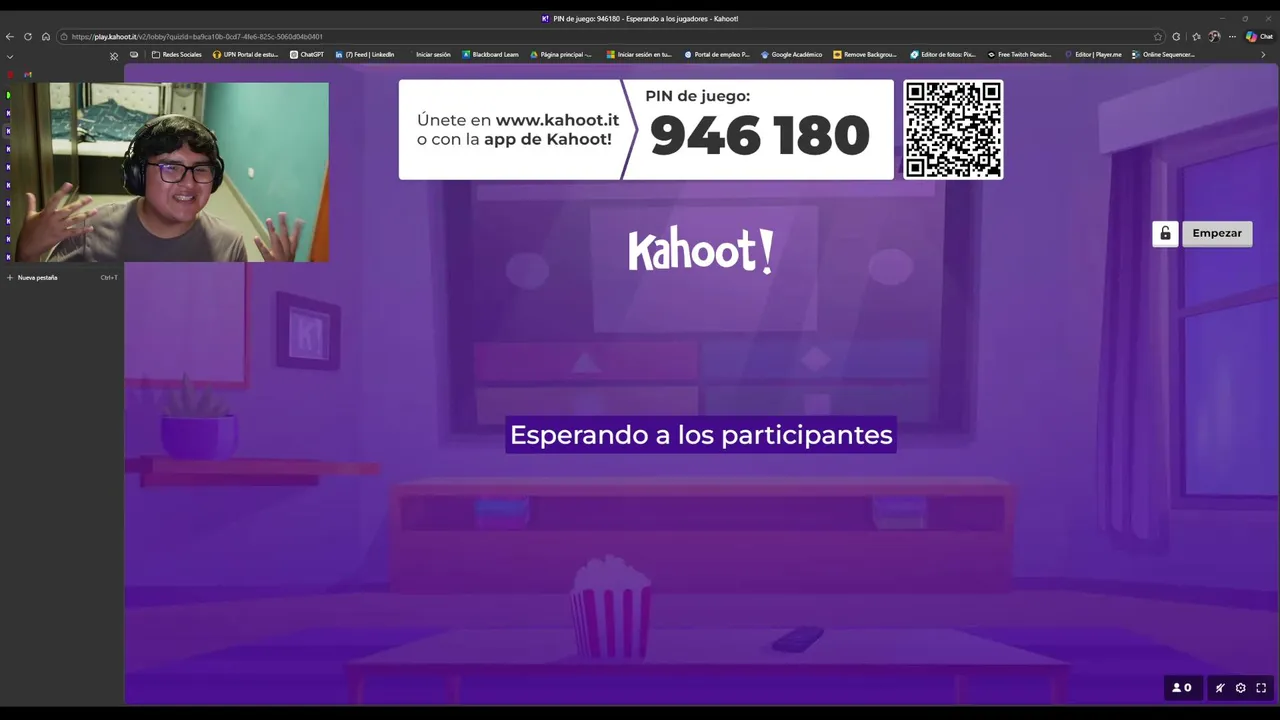Image resolution: width=1280 pixels, height=720 pixels.
Task: Toggle the game lock padlock icon
Action: pyautogui.click(x=1165, y=233)
